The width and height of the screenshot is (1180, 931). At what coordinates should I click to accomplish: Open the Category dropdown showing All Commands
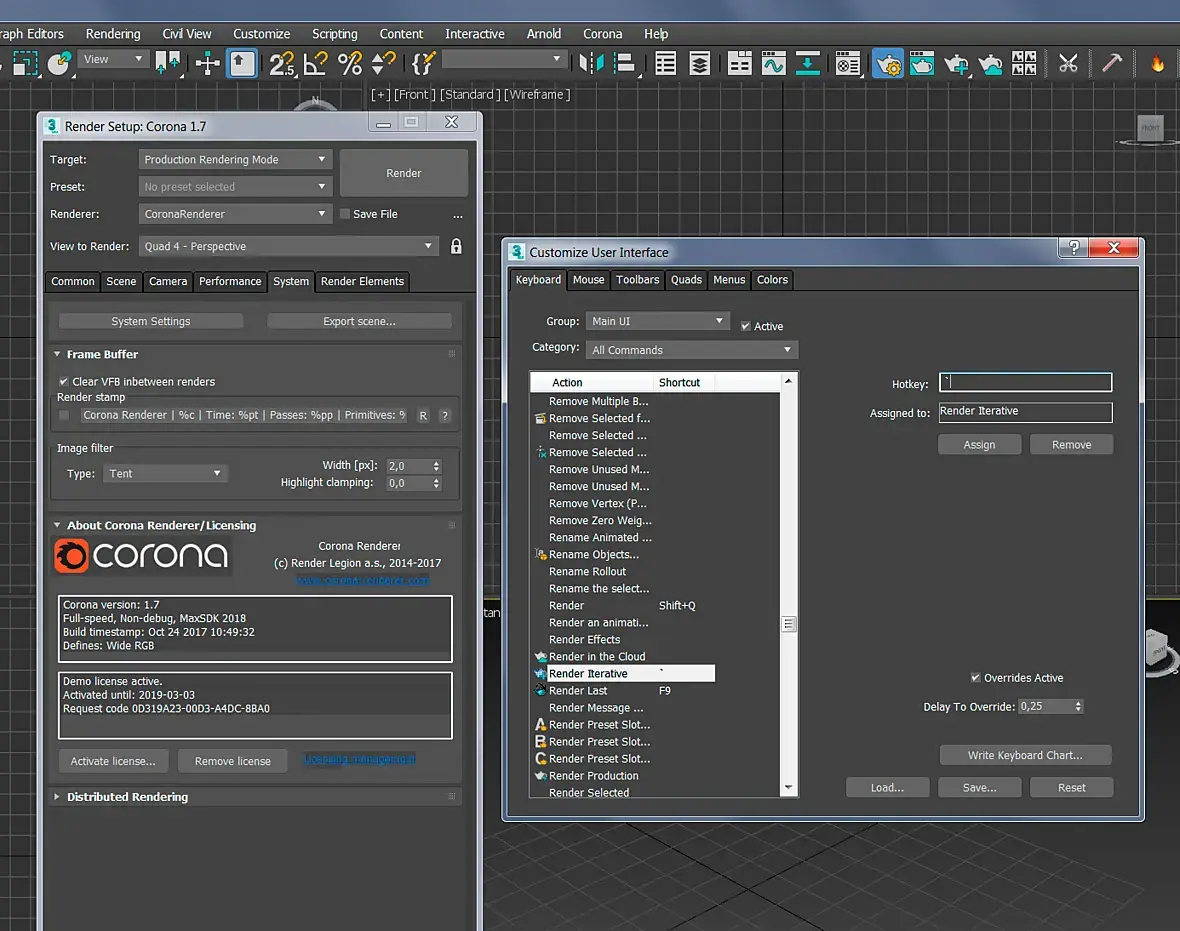[x=691, y=350]
